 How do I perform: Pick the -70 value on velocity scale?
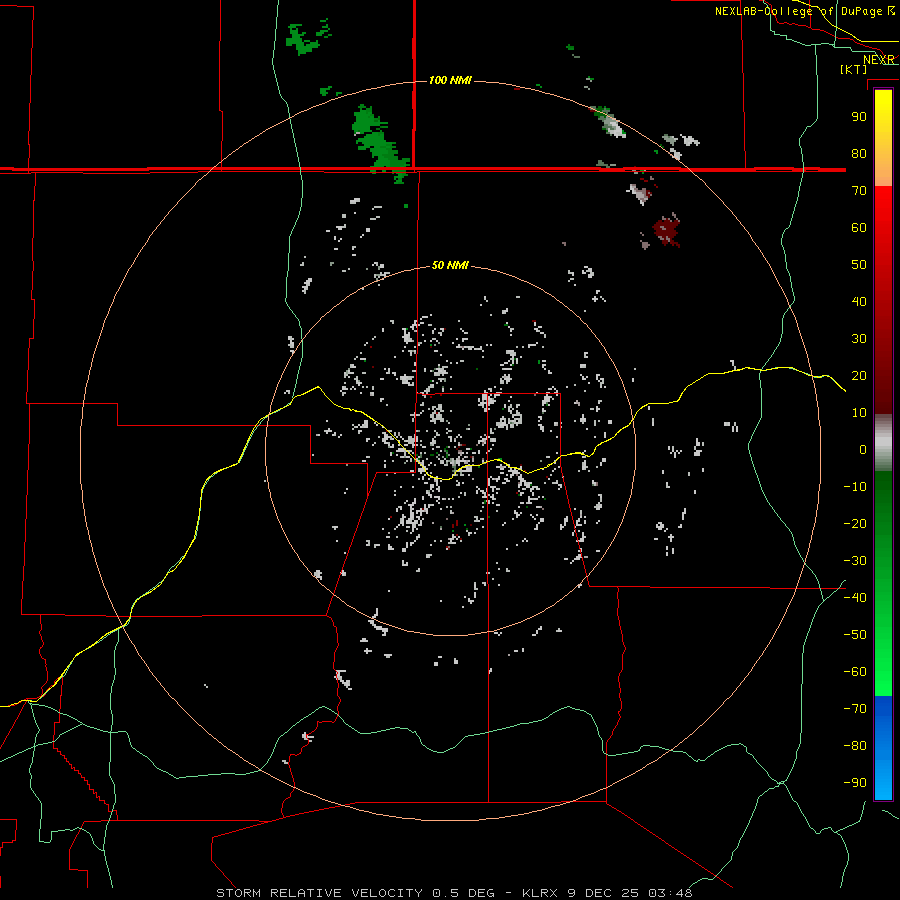coord(855,709)
